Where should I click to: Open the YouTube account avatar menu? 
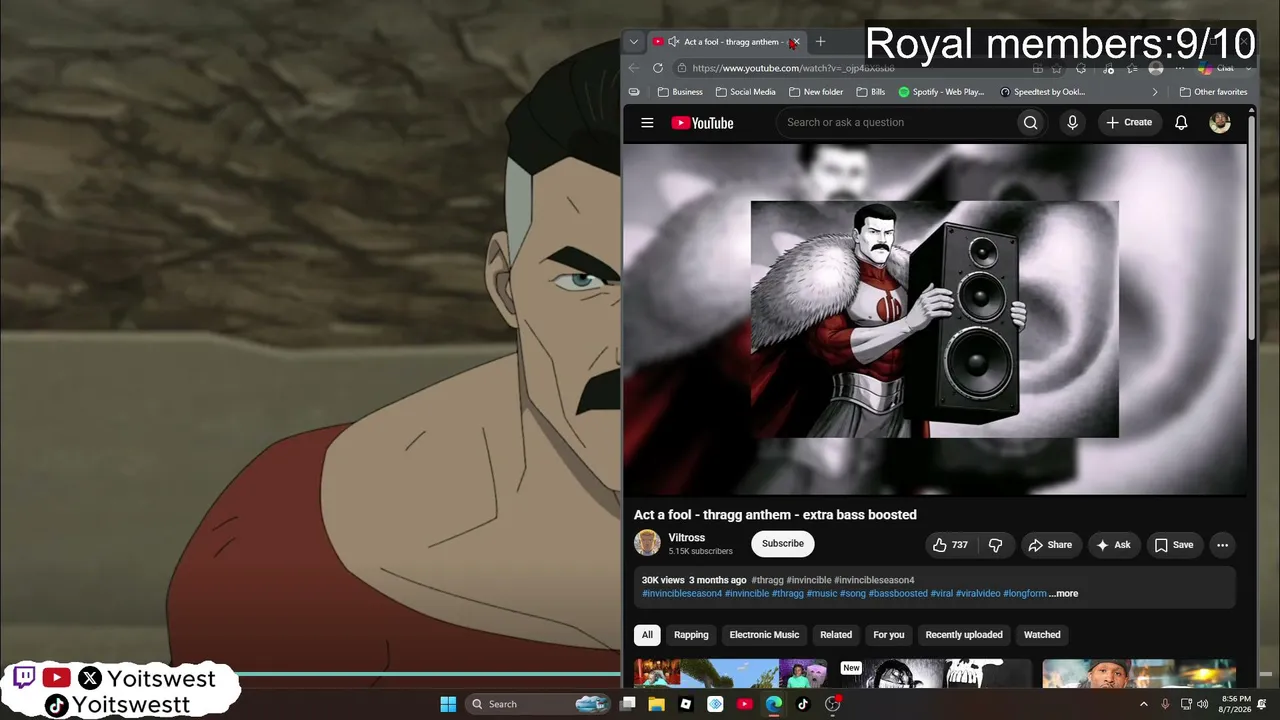1220,123
